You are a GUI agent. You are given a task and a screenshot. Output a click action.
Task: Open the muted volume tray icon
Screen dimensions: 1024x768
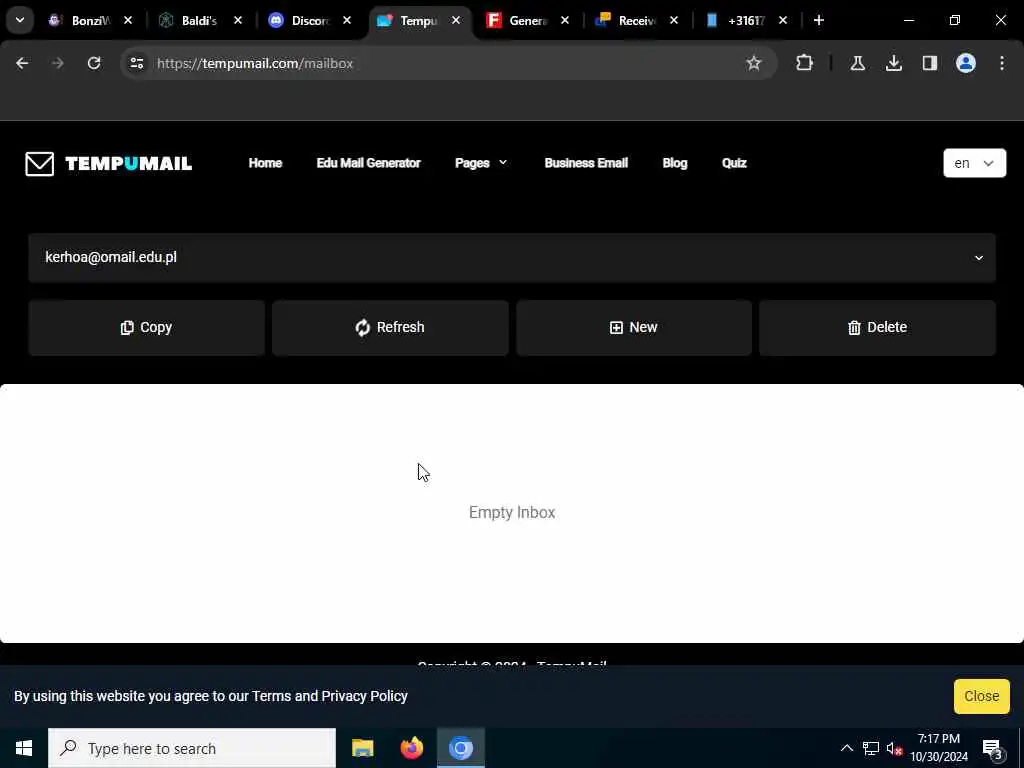(894, 748)
